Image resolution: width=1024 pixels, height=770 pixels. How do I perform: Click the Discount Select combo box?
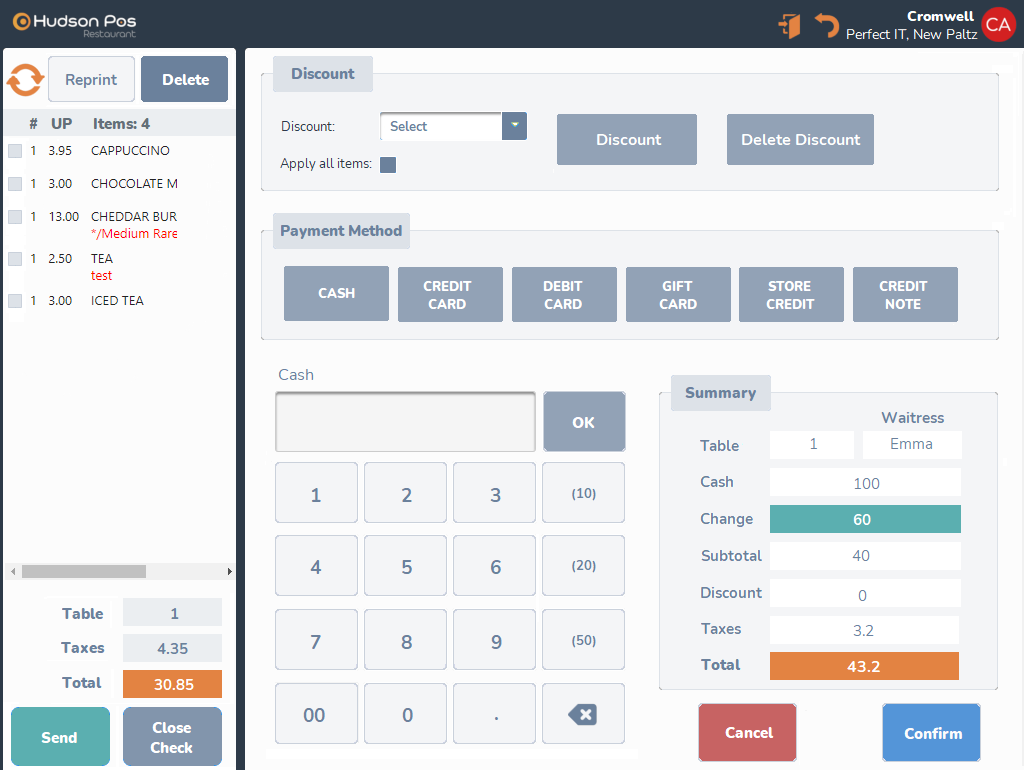pyautogui.click(x=440, y=127)
